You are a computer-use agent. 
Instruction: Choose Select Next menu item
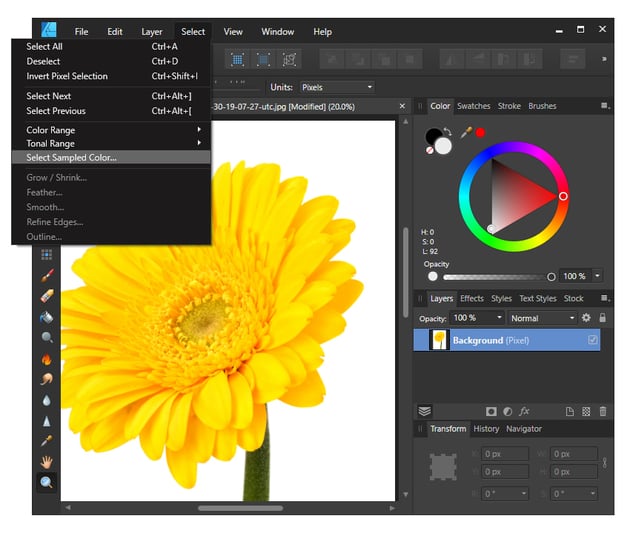pos(111,96)
